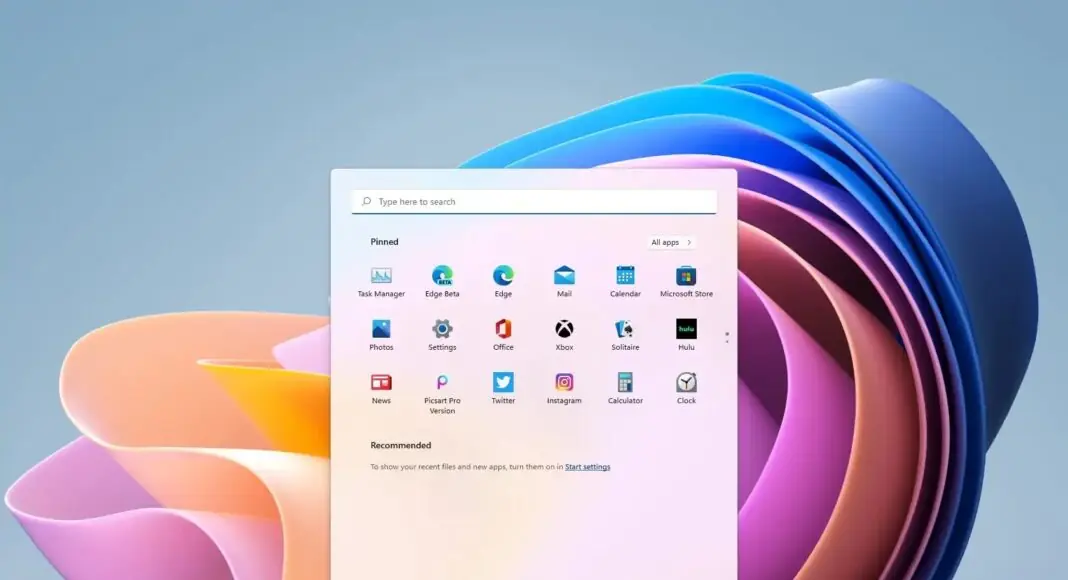Click the Start settings link
1068x580 pixels.
587,467
